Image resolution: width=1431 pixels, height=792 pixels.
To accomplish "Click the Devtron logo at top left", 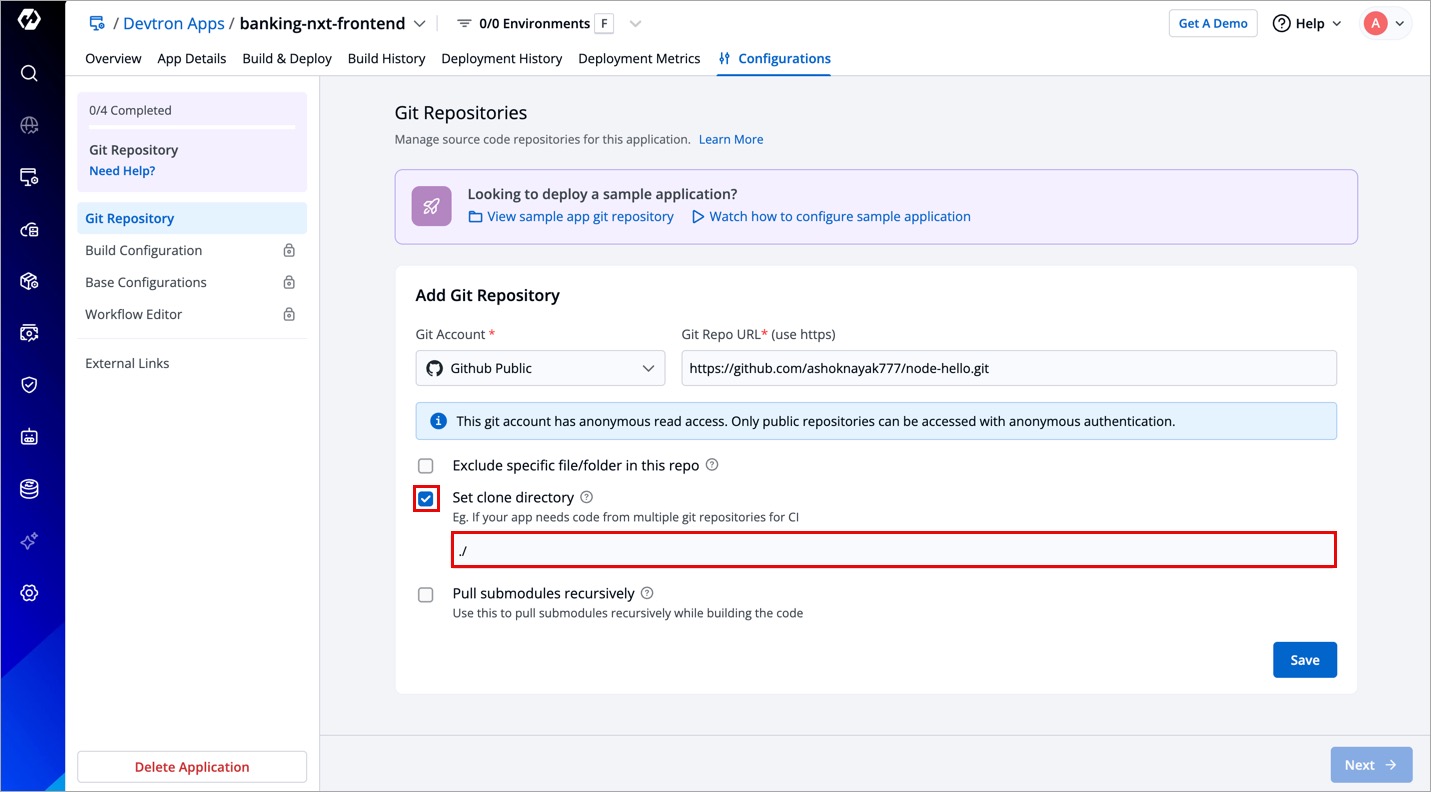I will pyautogui.click(x=29, y=19).
